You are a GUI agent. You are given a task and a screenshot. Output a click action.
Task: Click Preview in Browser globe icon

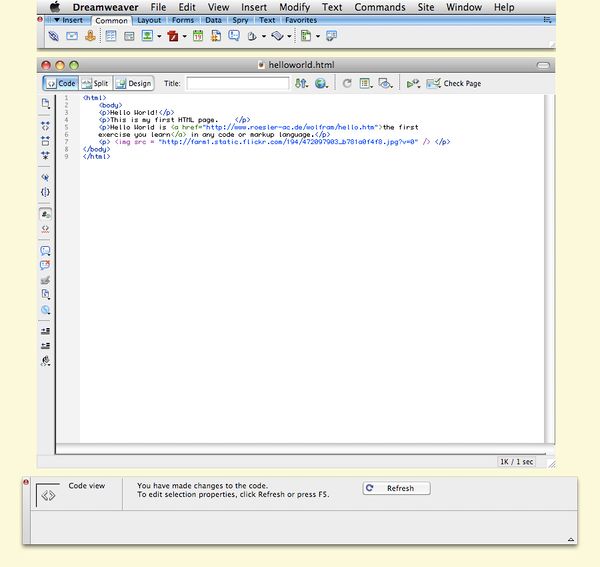point(321,84)
